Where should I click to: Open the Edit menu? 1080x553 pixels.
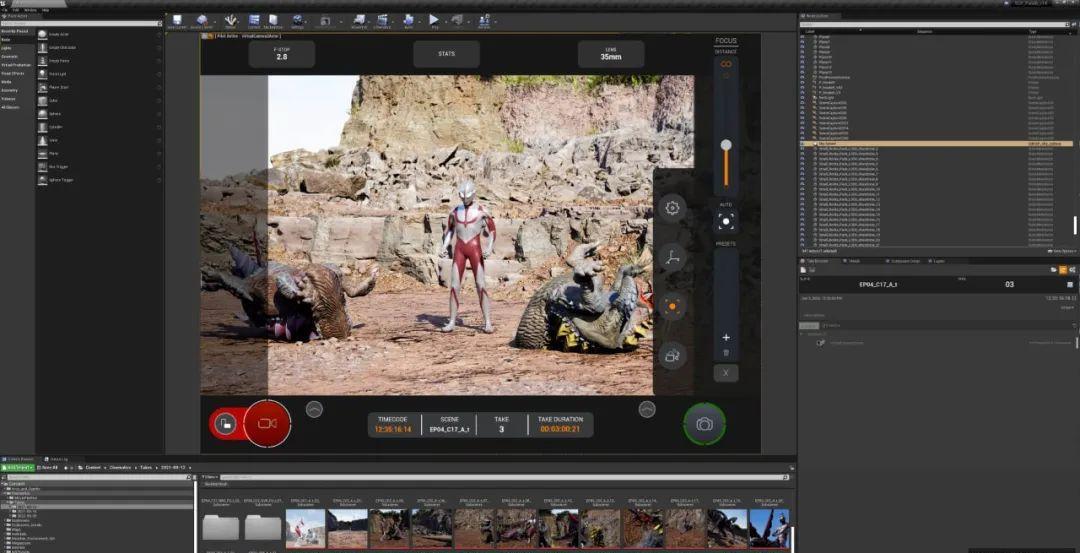click(15, 10)
